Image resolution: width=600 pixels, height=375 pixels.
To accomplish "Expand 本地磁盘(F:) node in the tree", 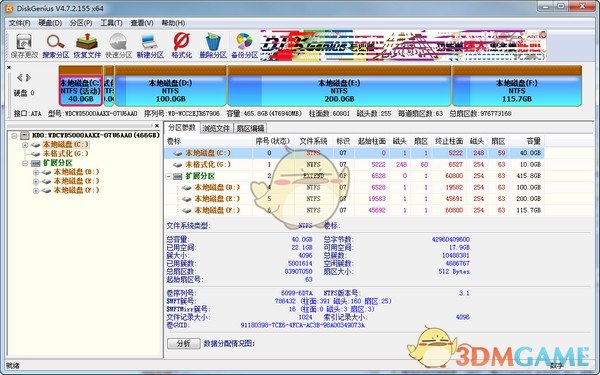I will pyautogui.click(x=36, y=191).
